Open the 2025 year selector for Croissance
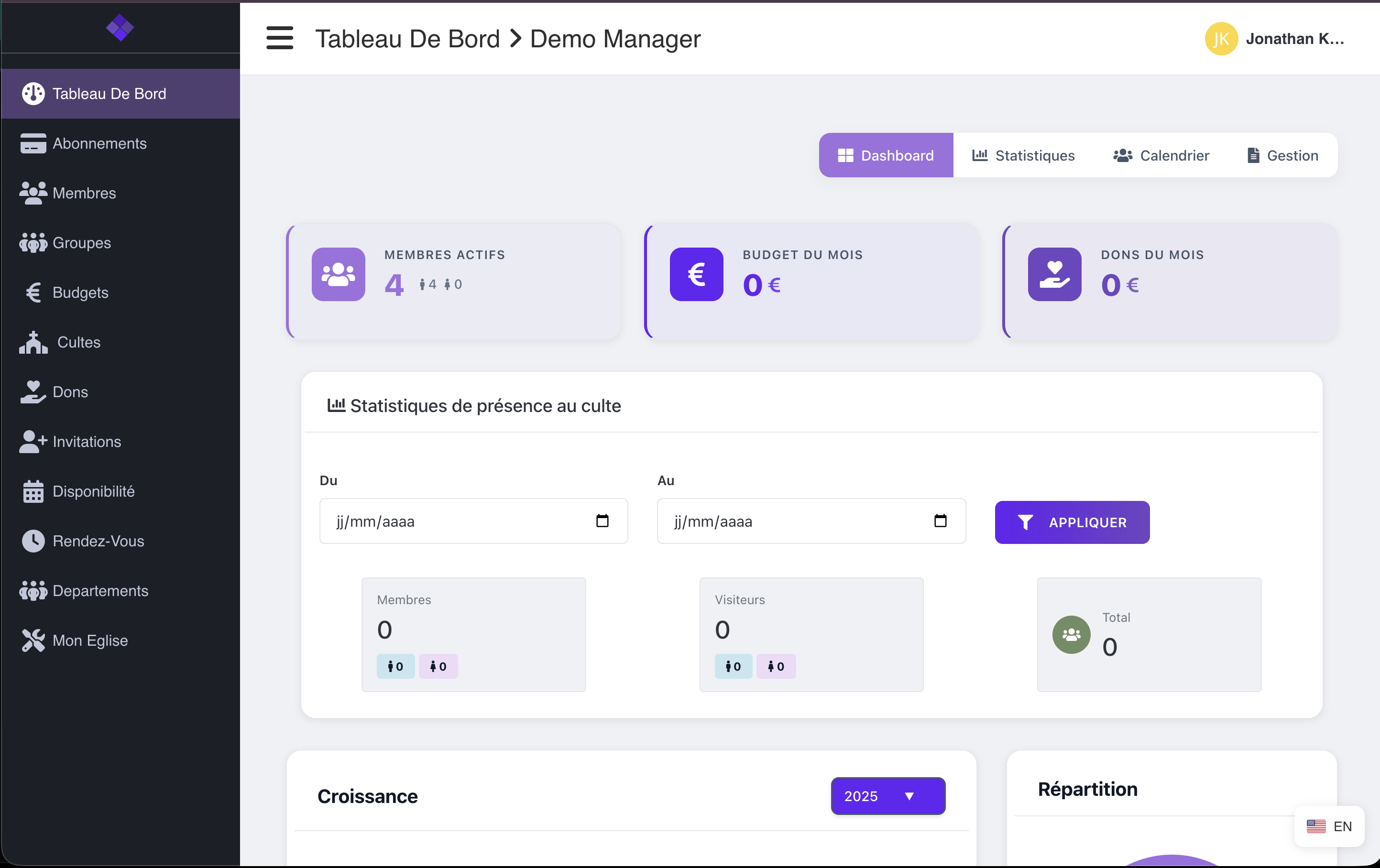1380x868 pixels. coord(887,796)
